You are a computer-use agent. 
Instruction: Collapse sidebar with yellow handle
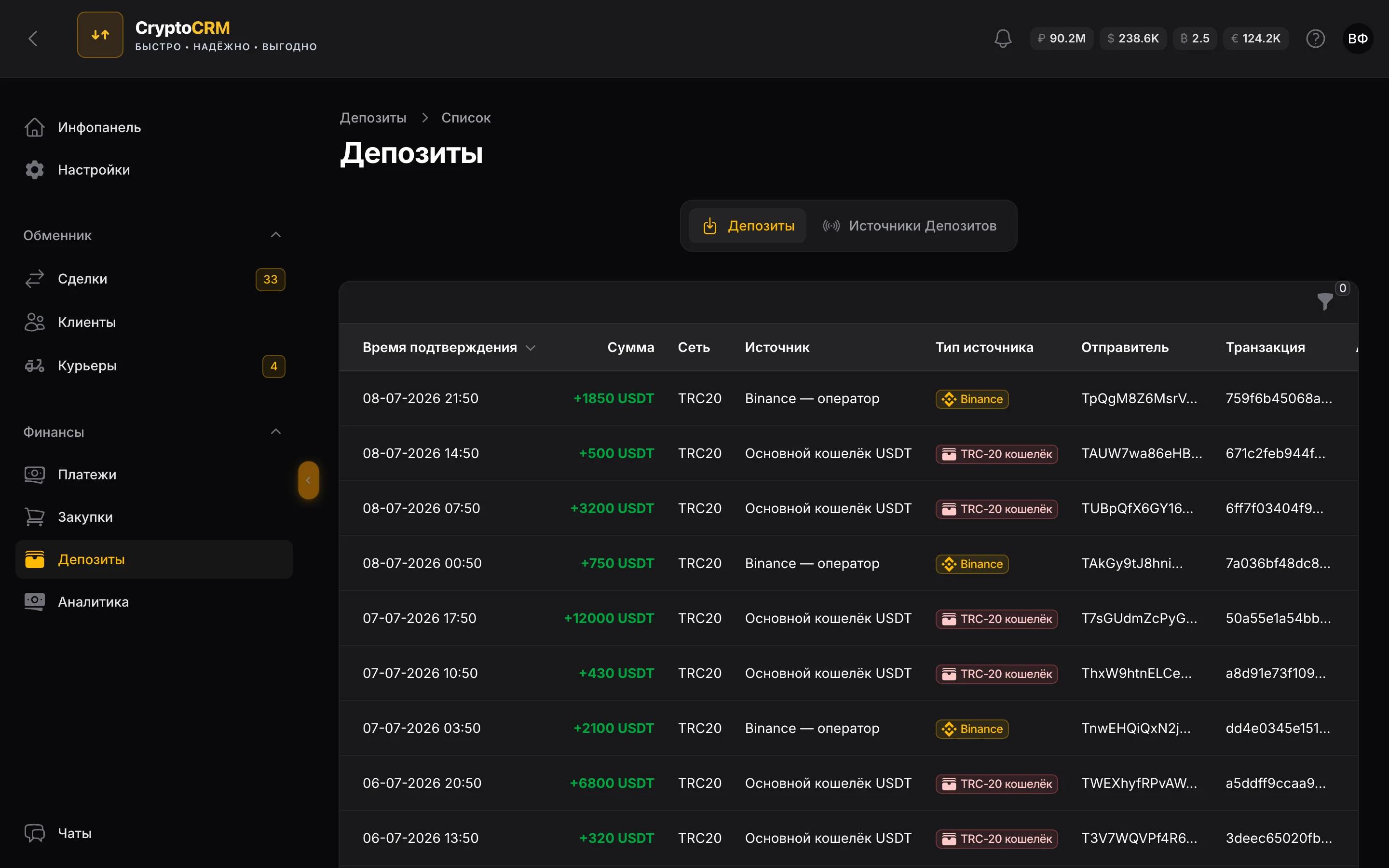click(308, 480)
